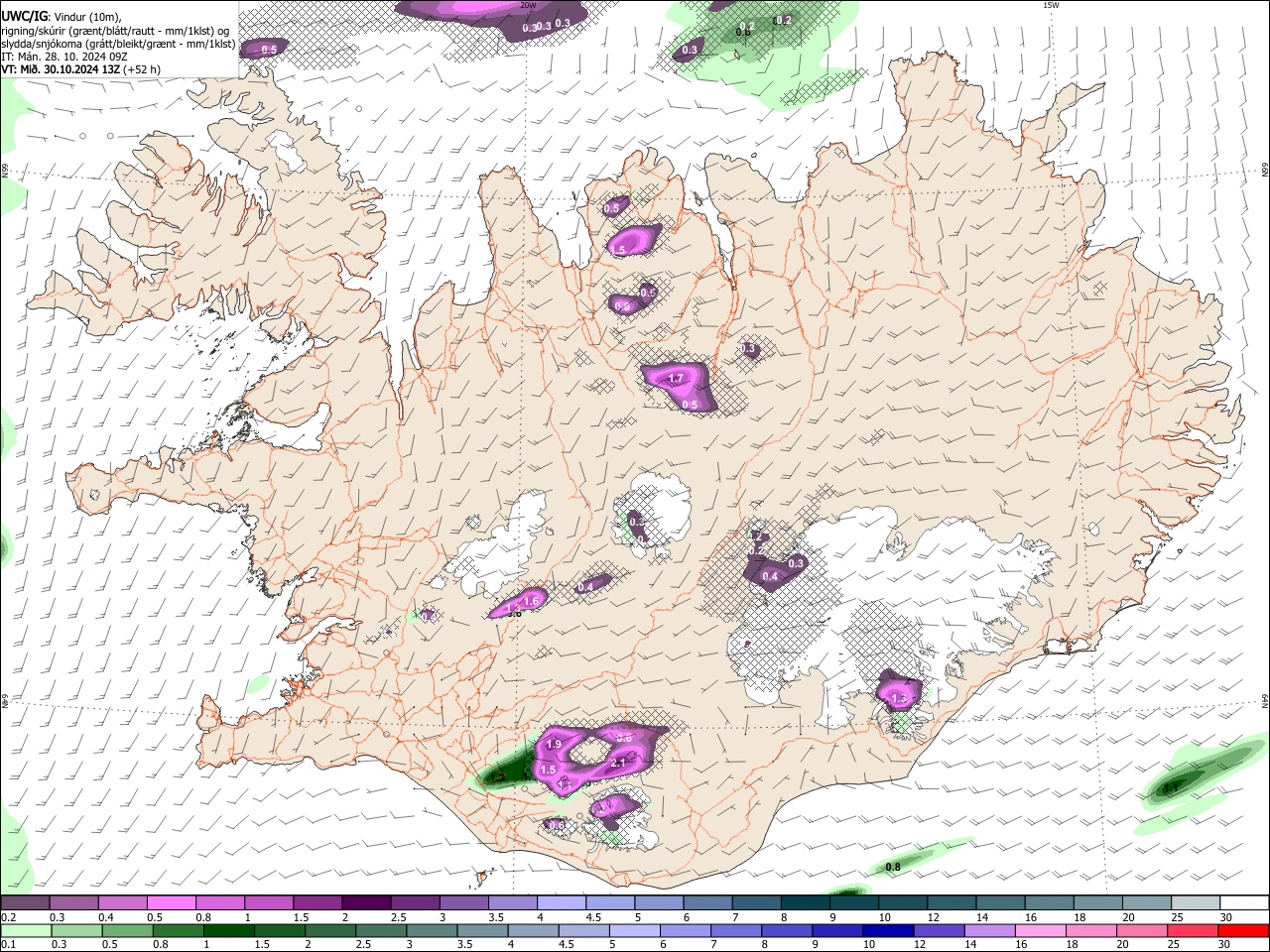Click the darkest green swatch between 1 and 1.5
This screenshot has height=952, width=1270.
click(228, 930)
